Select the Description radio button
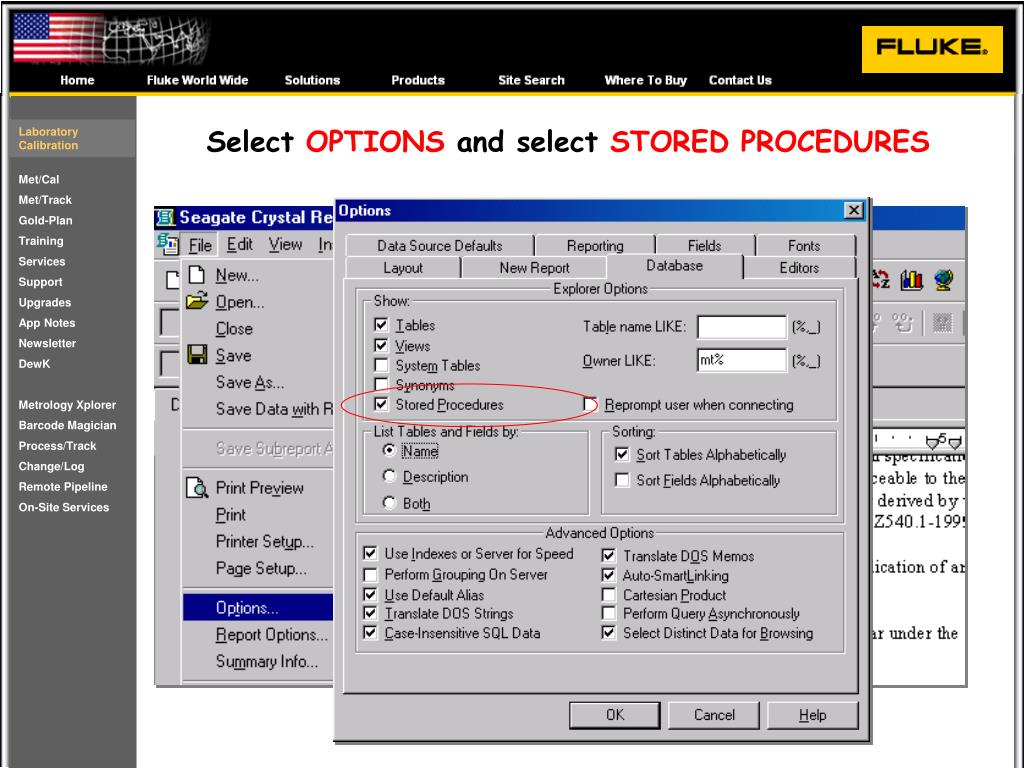The image size is (1024, 768). (x=389, y=476)
